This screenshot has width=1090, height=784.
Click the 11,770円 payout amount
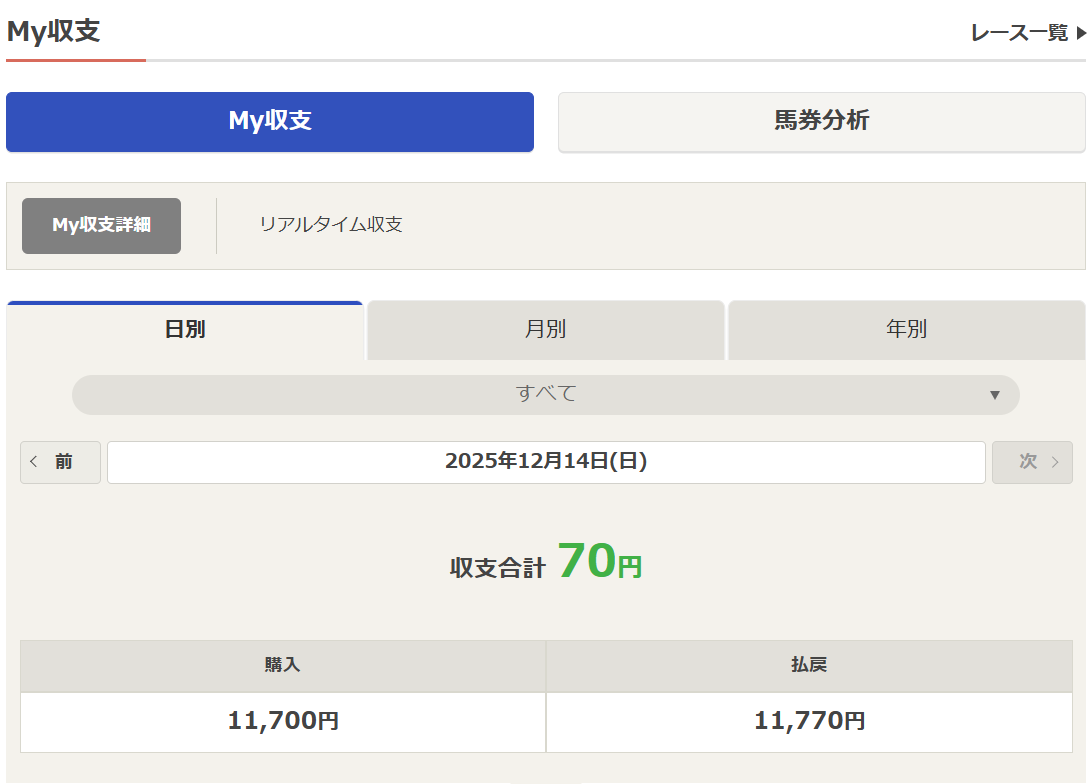point(809,721)
